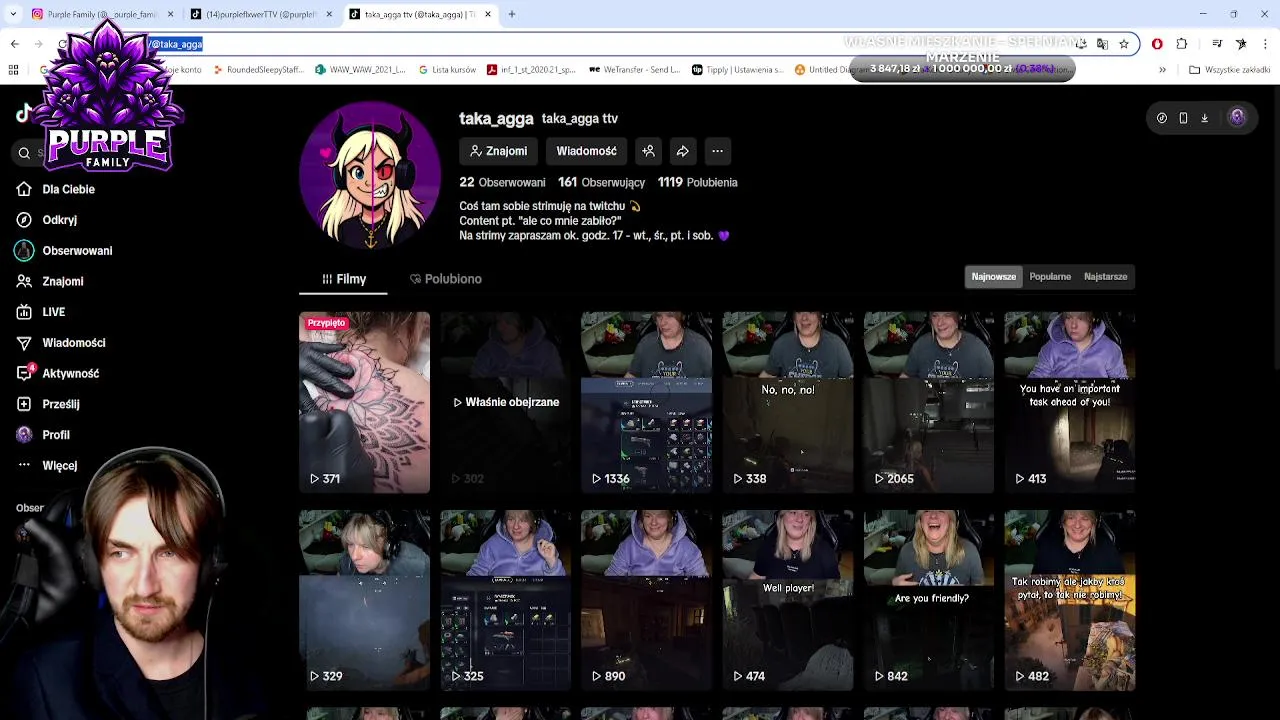The height and width of the screenshot is (720, 1280).
Task: Open Tipply Ustawienia bookmark
Action: click(737, 70)
